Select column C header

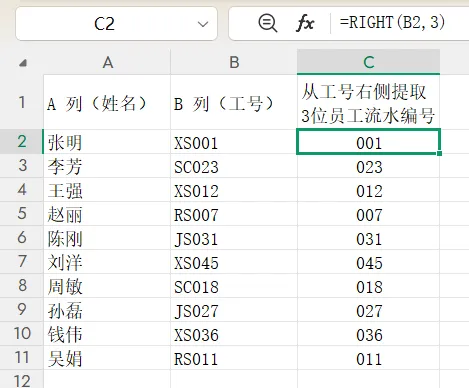[x=368, y=62]
